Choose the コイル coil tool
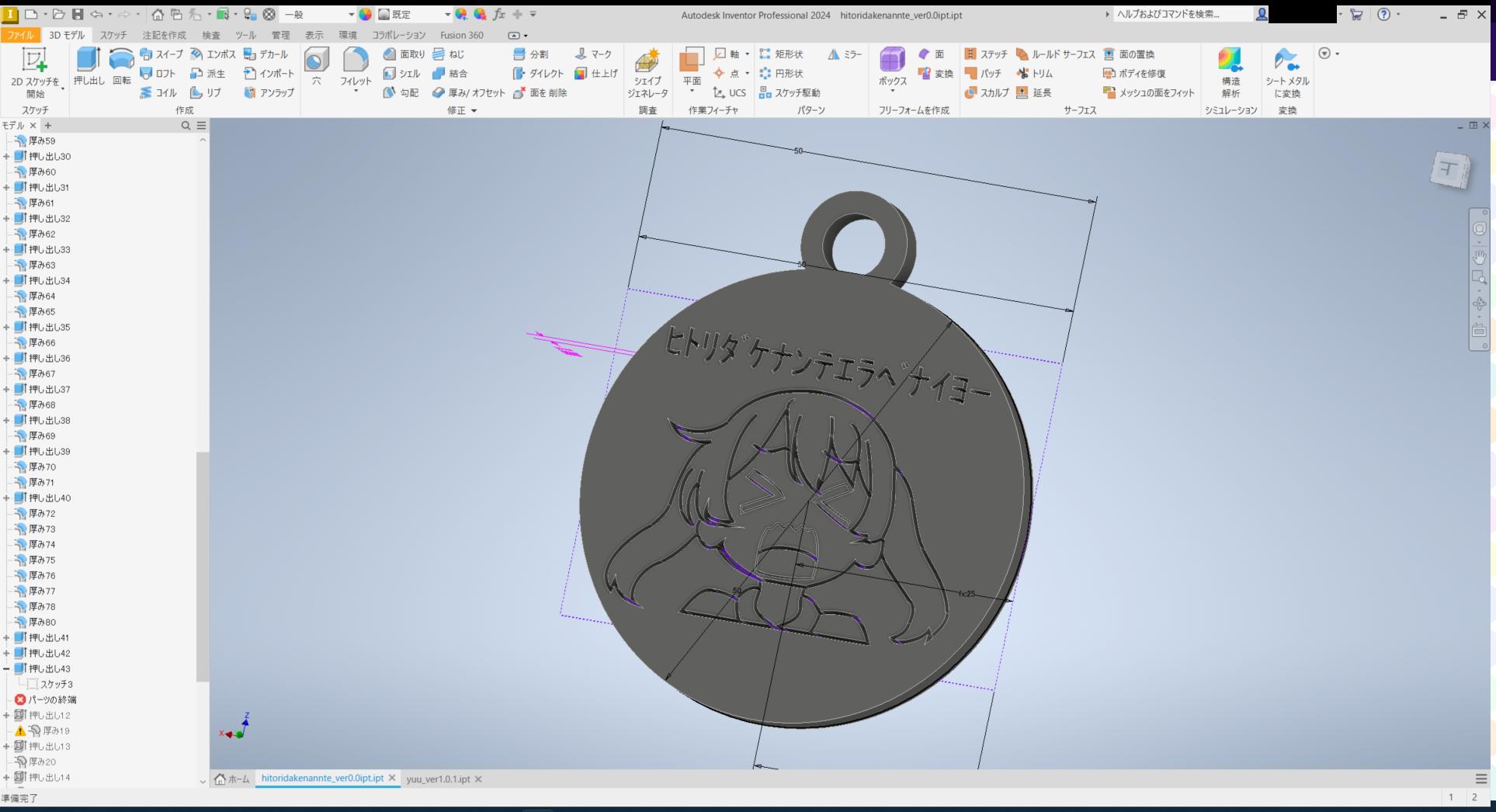Viewport: 1496px width, 812px height. coord(158,92)
